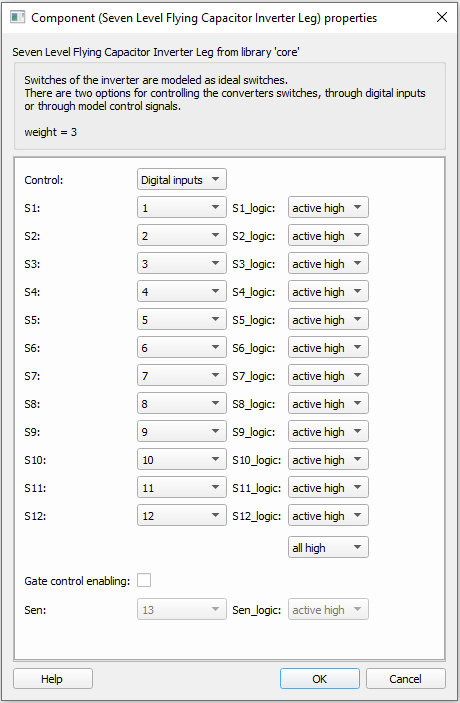This screenshot has width=460, height=703.
Task: Click the Help button
Action: point(53,678)
